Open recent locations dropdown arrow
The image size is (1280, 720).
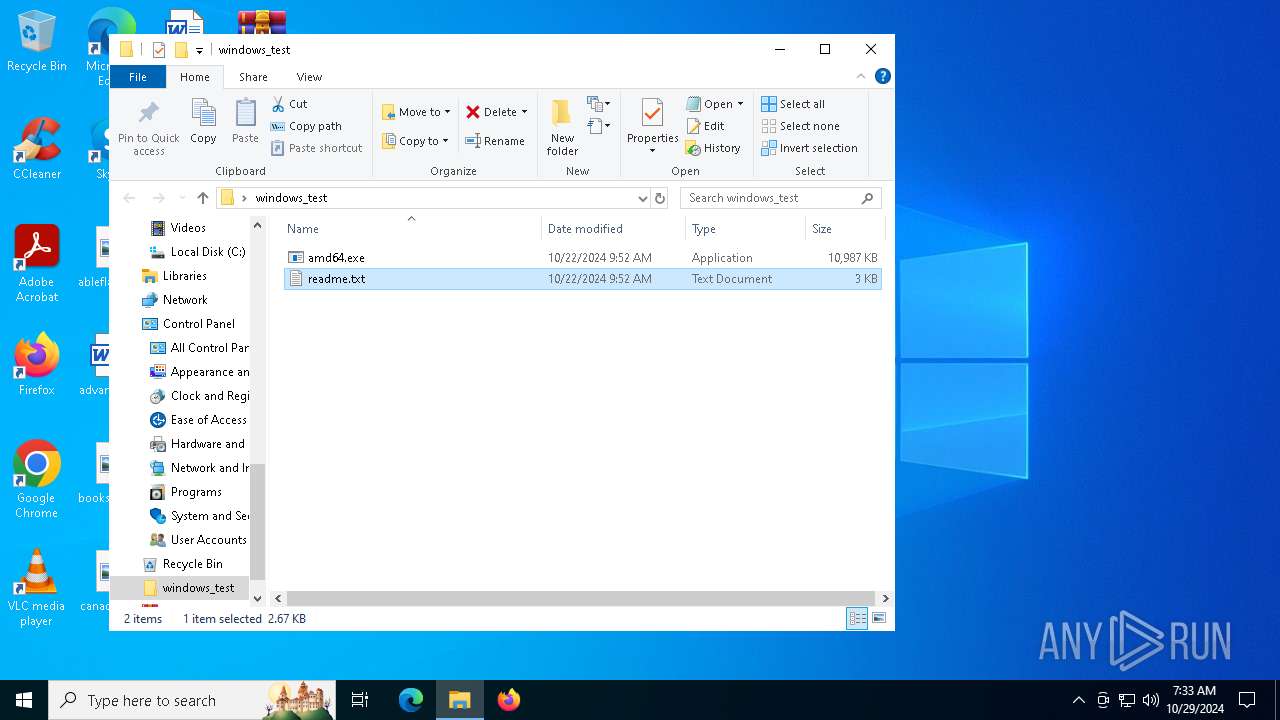(181, 198)
